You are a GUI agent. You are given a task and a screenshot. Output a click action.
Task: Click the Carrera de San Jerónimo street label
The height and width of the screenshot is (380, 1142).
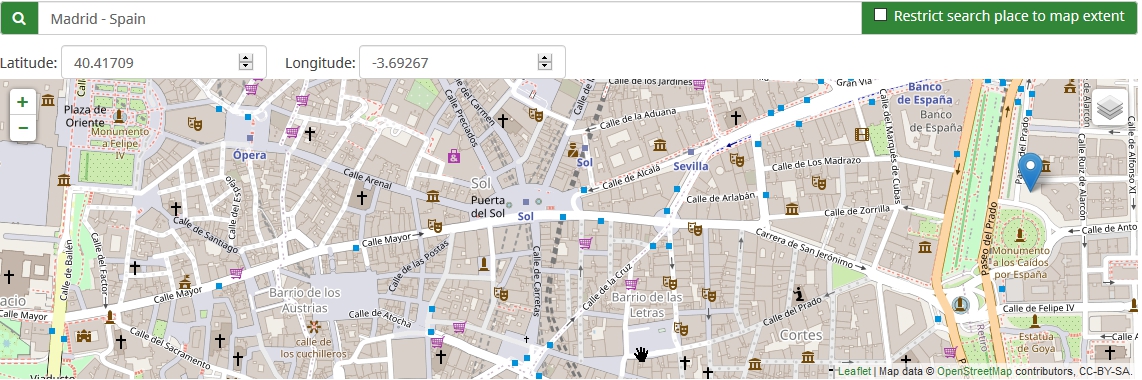click(x=804, y=249)
